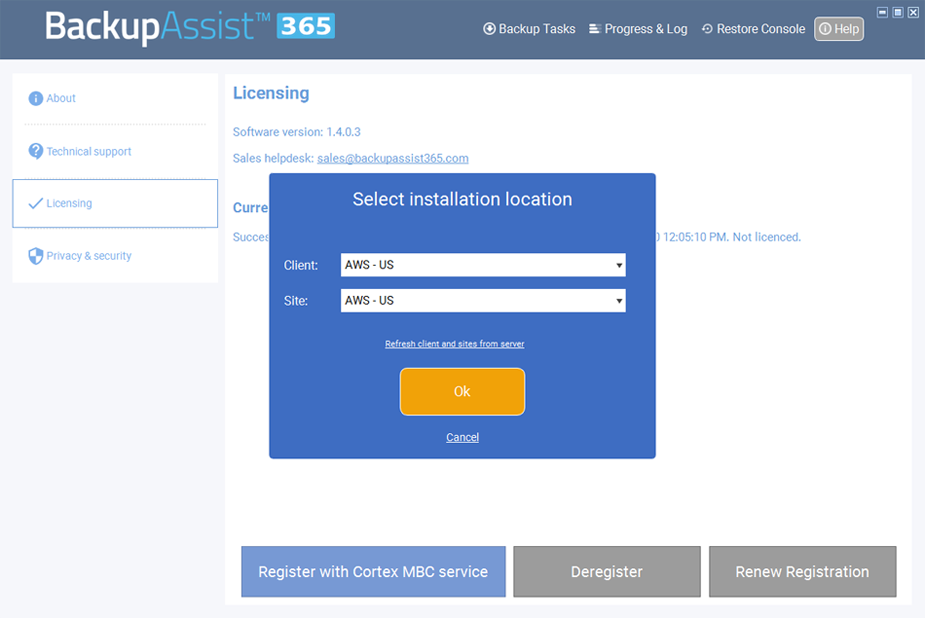Screen dimensions: 925x618
Task: Click the Privacy & security shield icon
Action: pos(36,256)
